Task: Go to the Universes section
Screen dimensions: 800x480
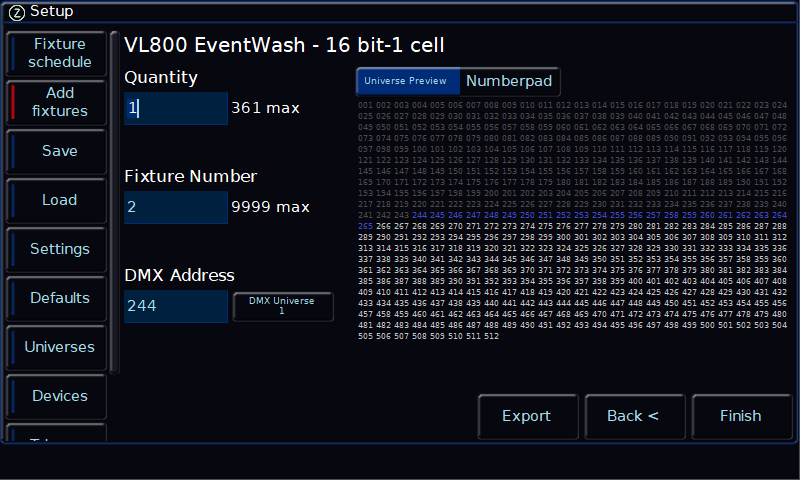Action: pyautogui.click(x=56, y=347)
